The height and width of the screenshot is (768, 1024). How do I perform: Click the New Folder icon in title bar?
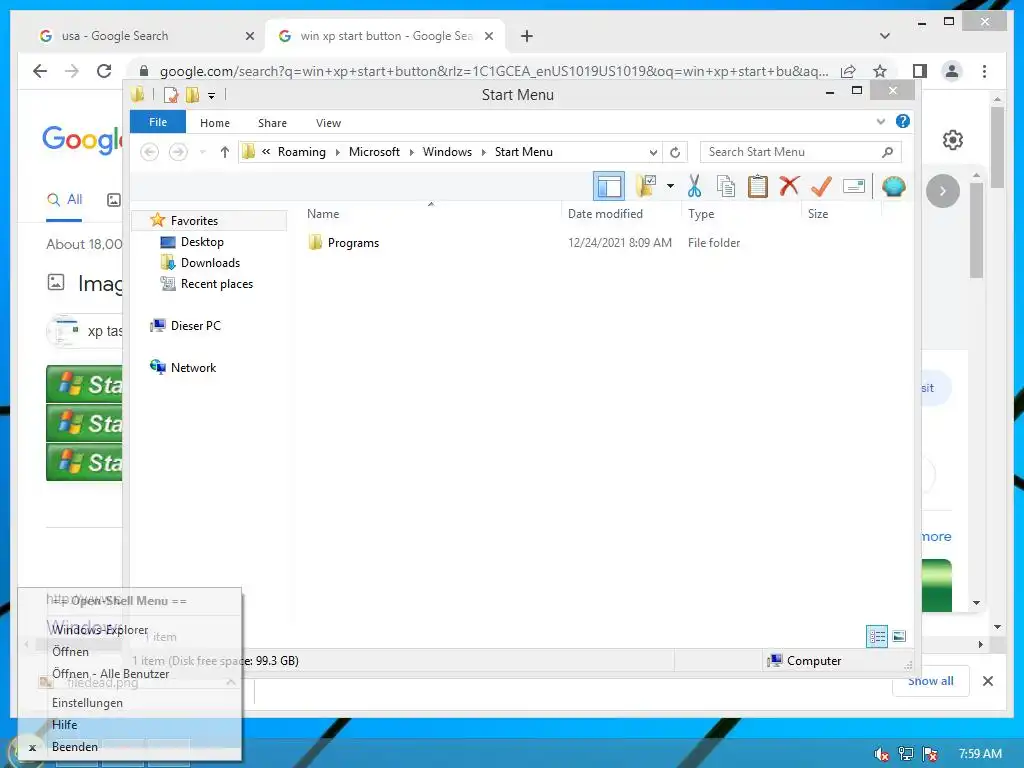(x=193, y=95)
